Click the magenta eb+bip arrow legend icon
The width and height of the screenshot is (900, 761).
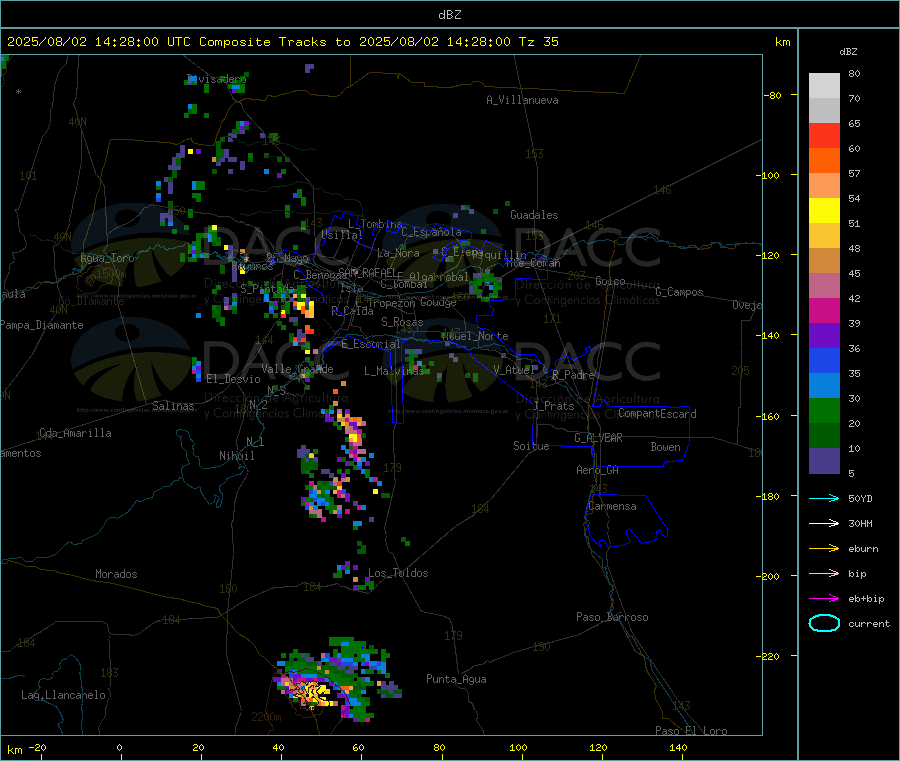[824, 599]
